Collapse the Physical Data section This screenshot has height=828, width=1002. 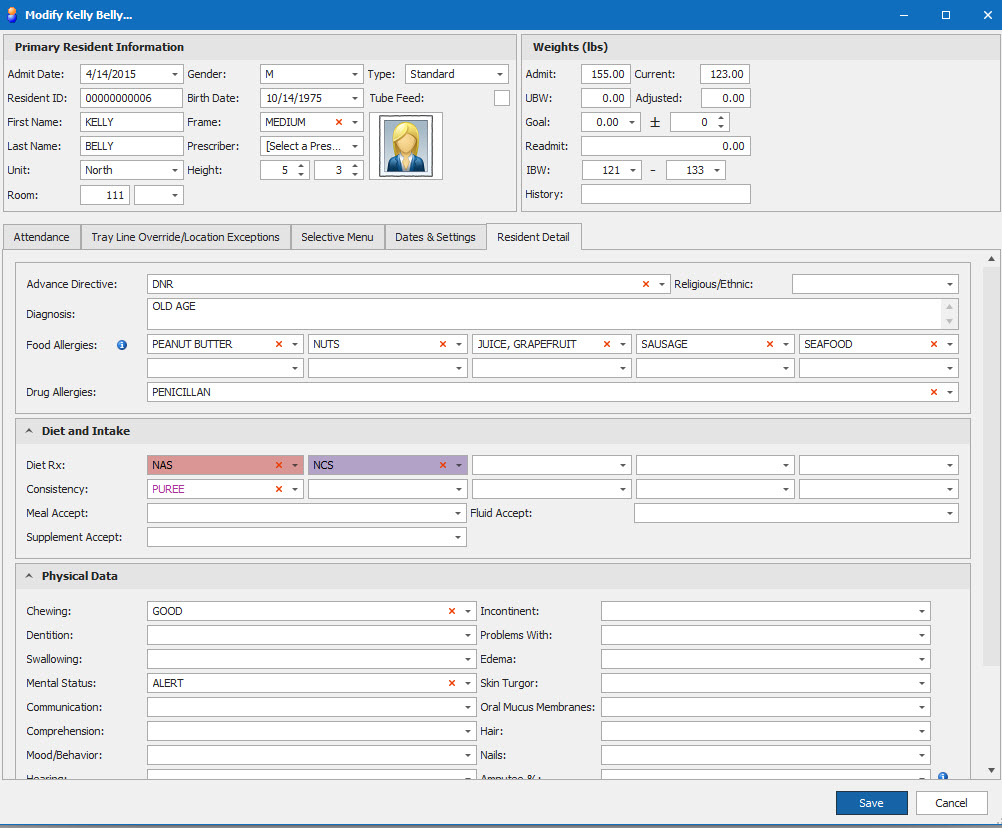click(x=30, y=576)
